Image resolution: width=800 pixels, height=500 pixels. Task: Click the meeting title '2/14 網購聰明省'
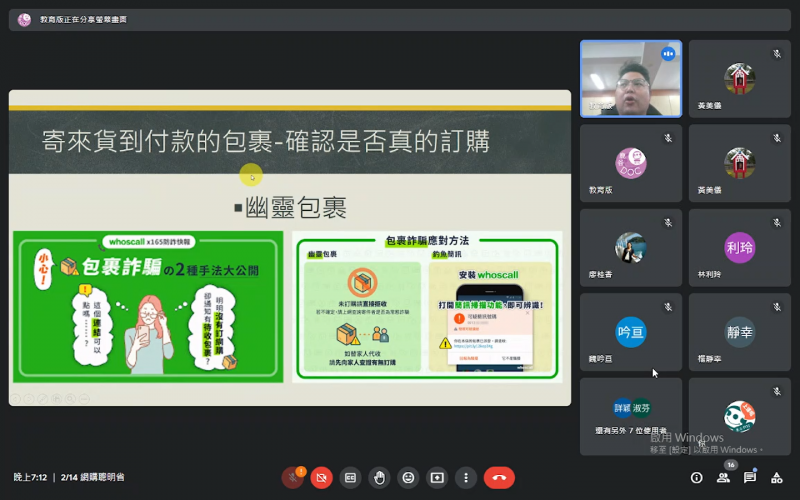point(92,478)
